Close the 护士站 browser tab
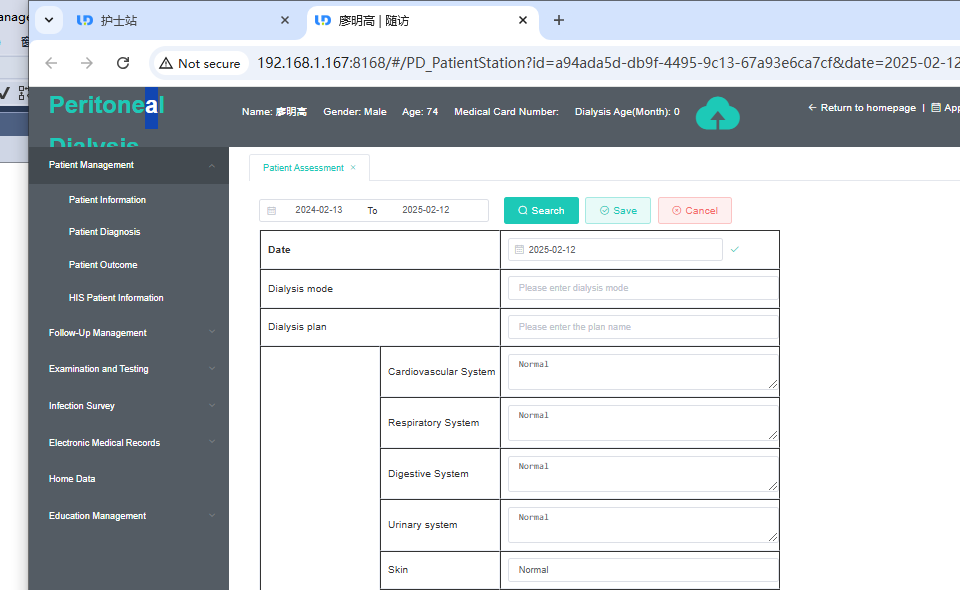960x590 pixels. 285,20
